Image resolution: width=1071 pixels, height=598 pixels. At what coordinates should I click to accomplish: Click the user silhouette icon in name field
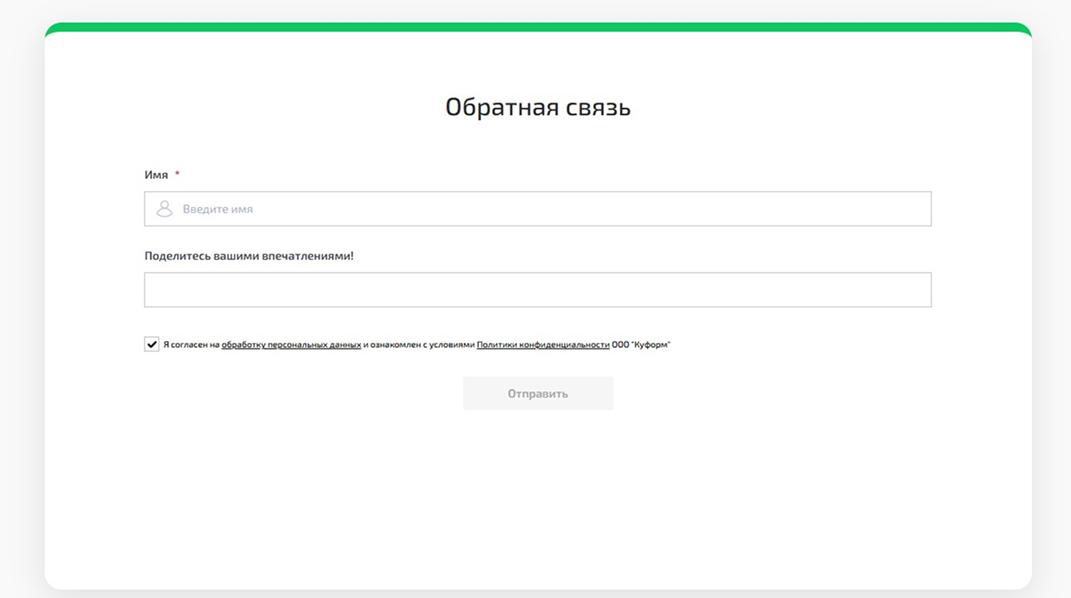pyautogui.click(x=164, y=209)
